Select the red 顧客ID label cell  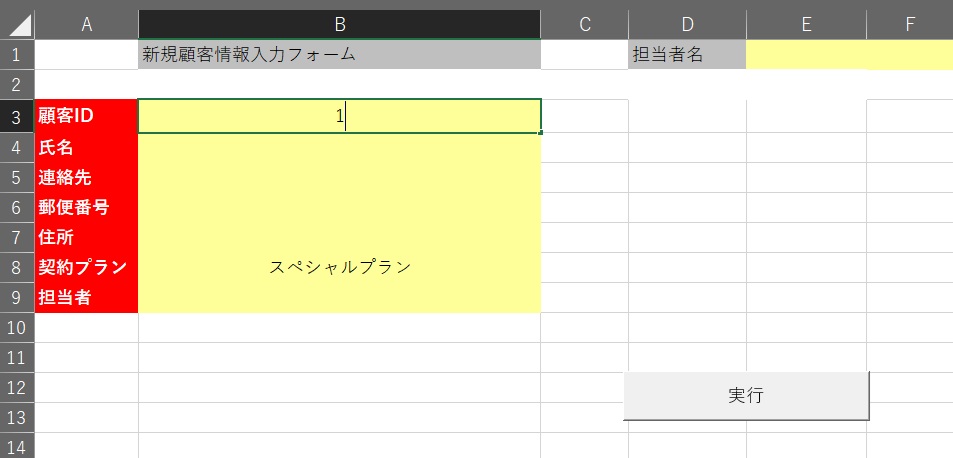coord(86,116)
